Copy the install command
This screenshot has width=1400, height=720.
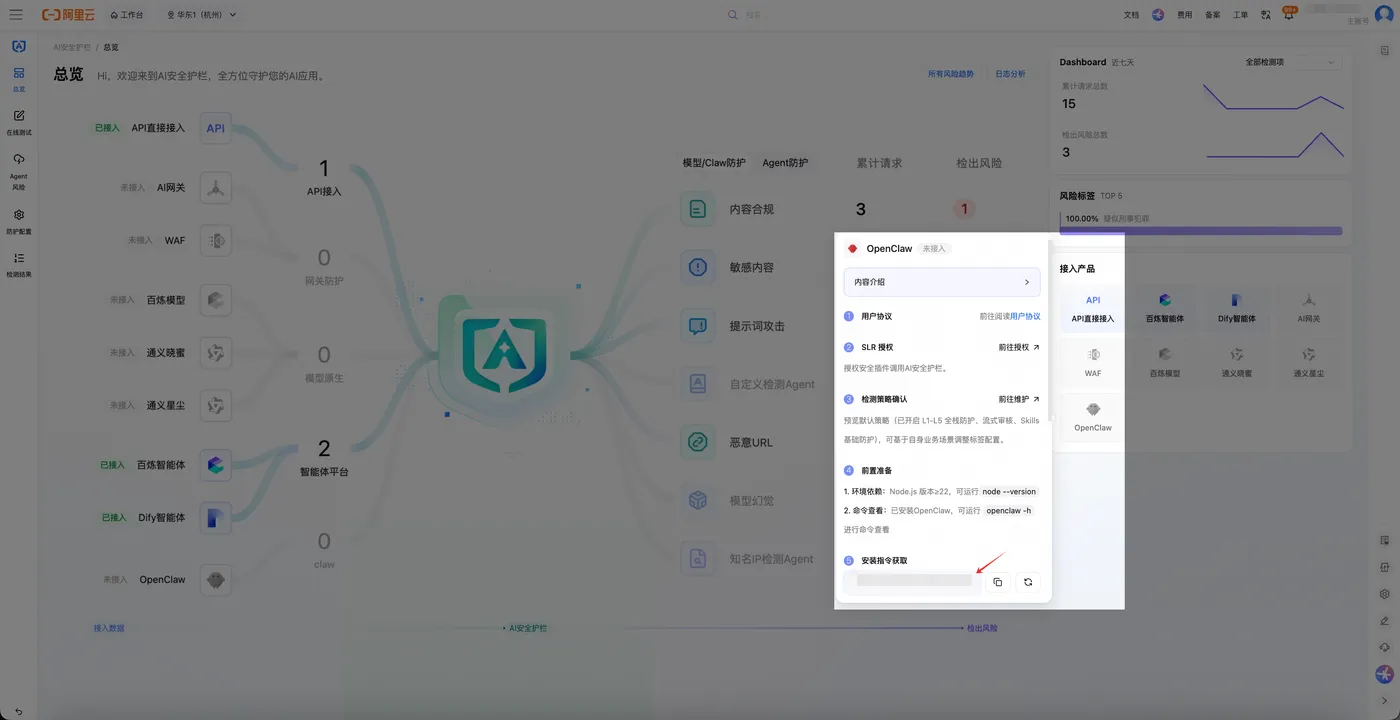(997, 582)
